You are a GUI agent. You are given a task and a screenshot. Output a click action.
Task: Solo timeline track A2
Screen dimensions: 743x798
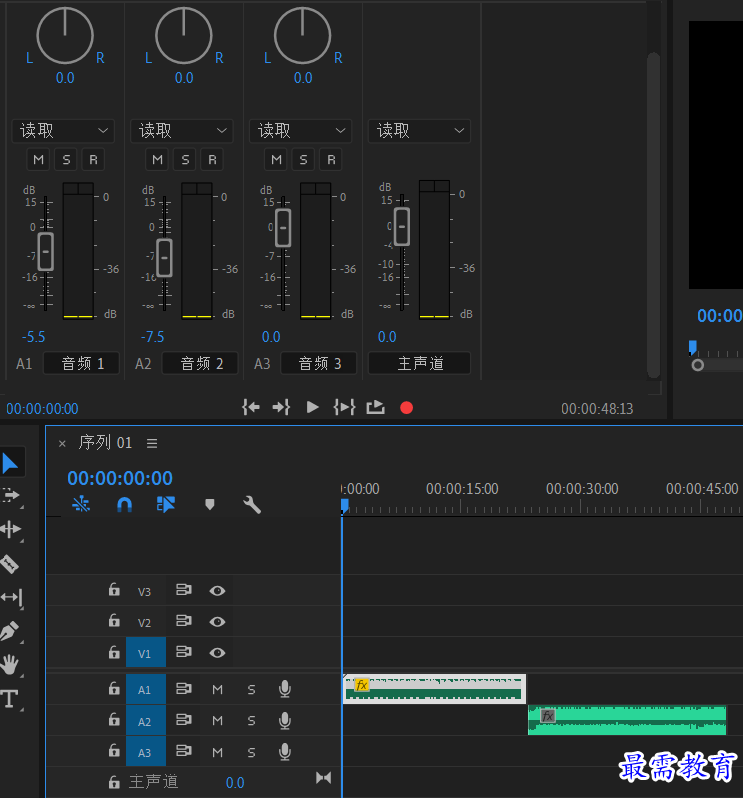coord(251,721)
